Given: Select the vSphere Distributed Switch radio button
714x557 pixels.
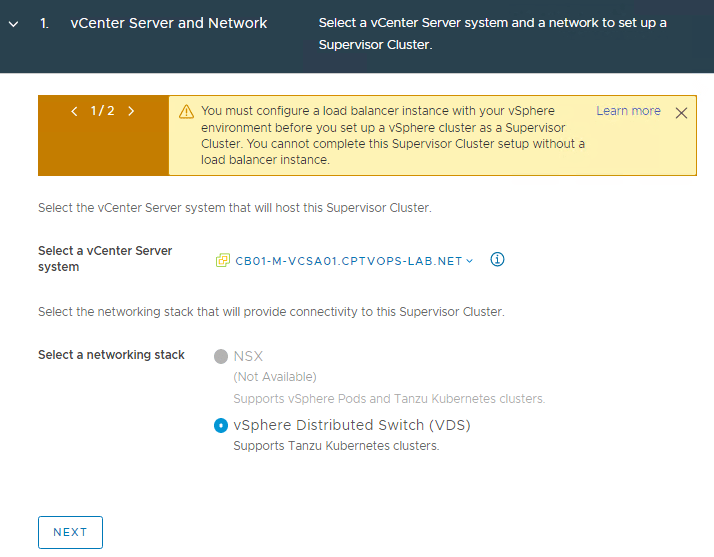Looking at the screenshot, I should (x=221, y=426).
